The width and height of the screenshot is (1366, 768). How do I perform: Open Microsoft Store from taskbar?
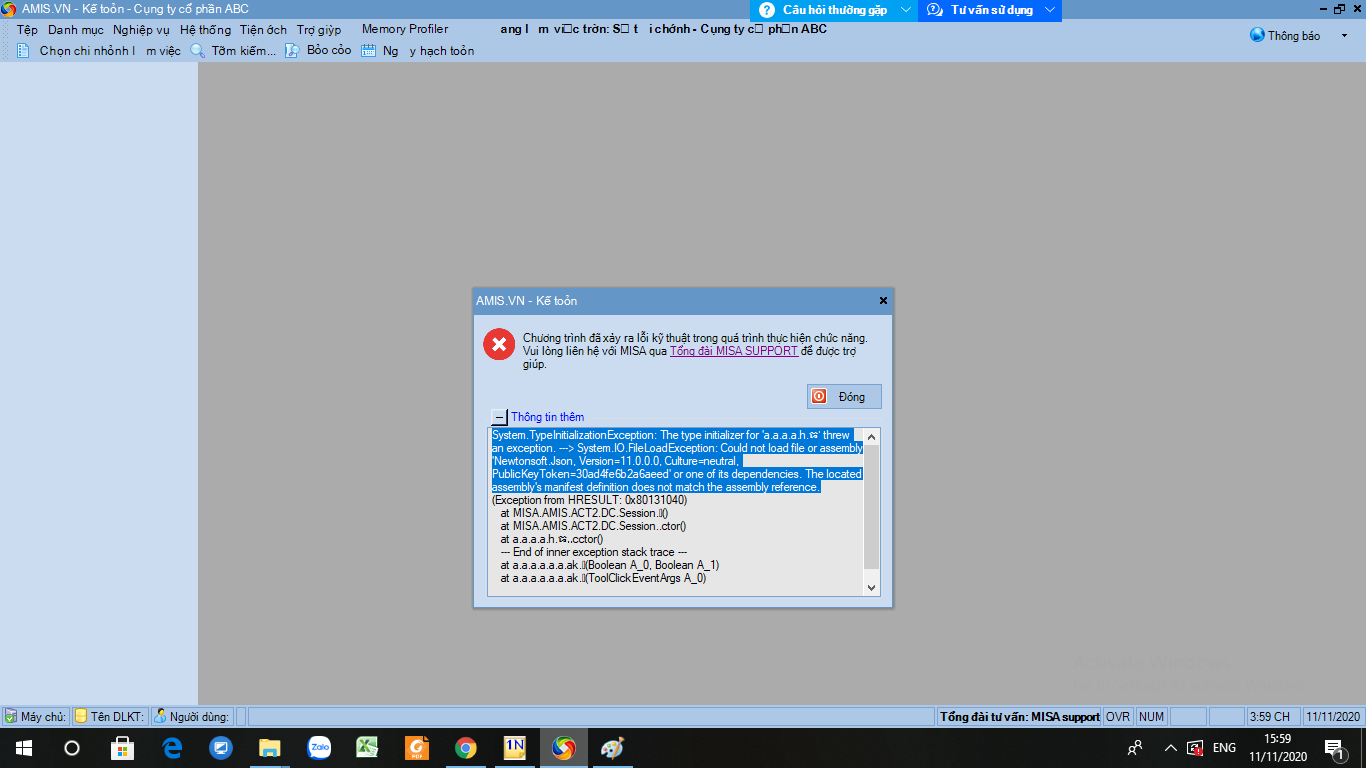pyautogui.click(x=122, y=748)
